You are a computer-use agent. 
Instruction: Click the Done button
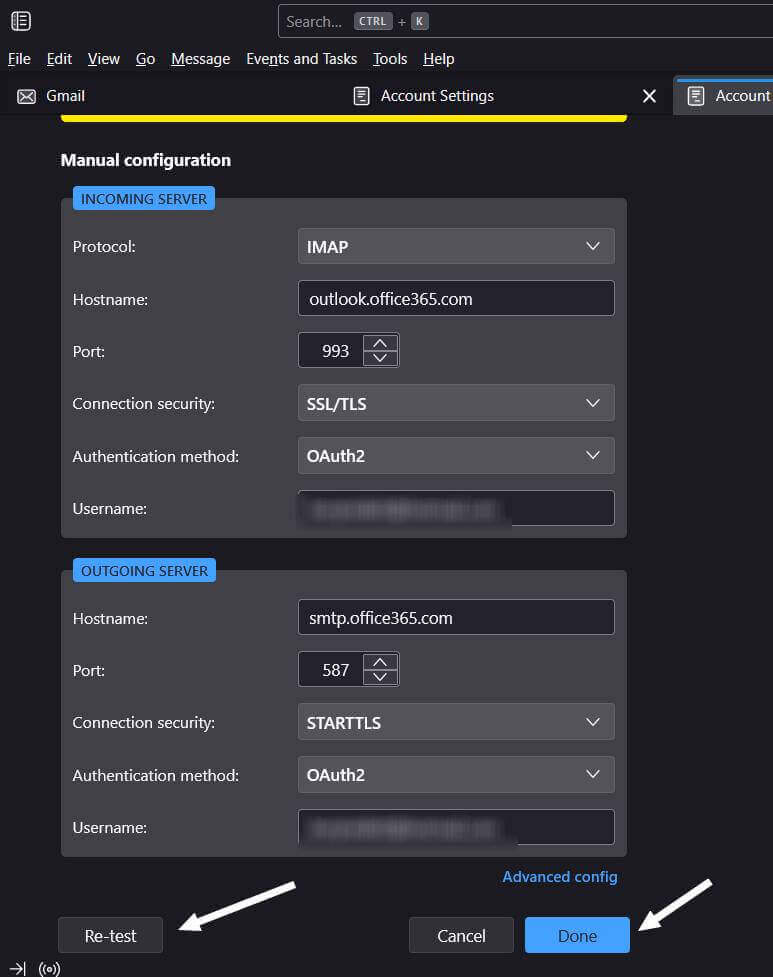click(577, 935)
